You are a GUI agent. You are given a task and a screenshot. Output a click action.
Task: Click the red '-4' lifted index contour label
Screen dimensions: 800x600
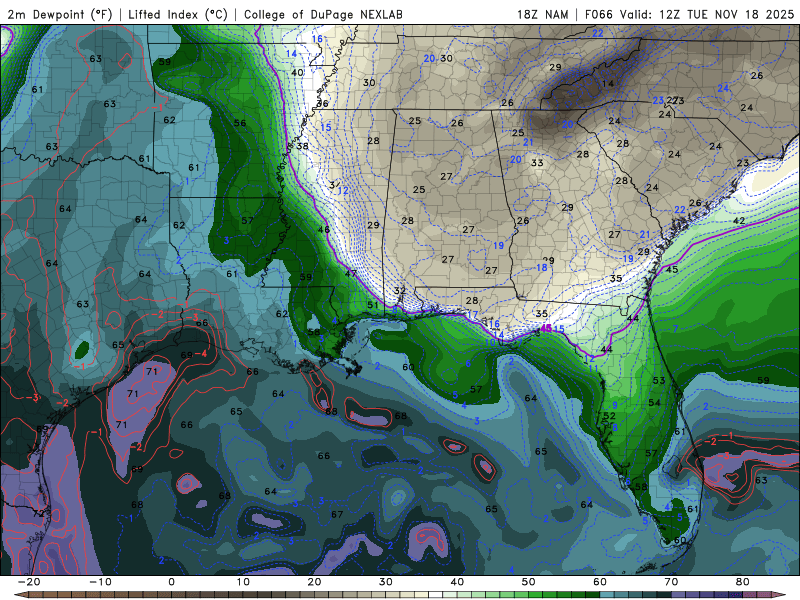point(202,353)
